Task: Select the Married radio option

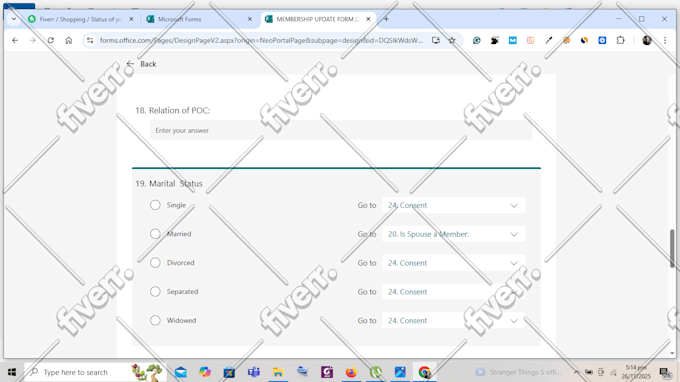Action: [155, 234]
